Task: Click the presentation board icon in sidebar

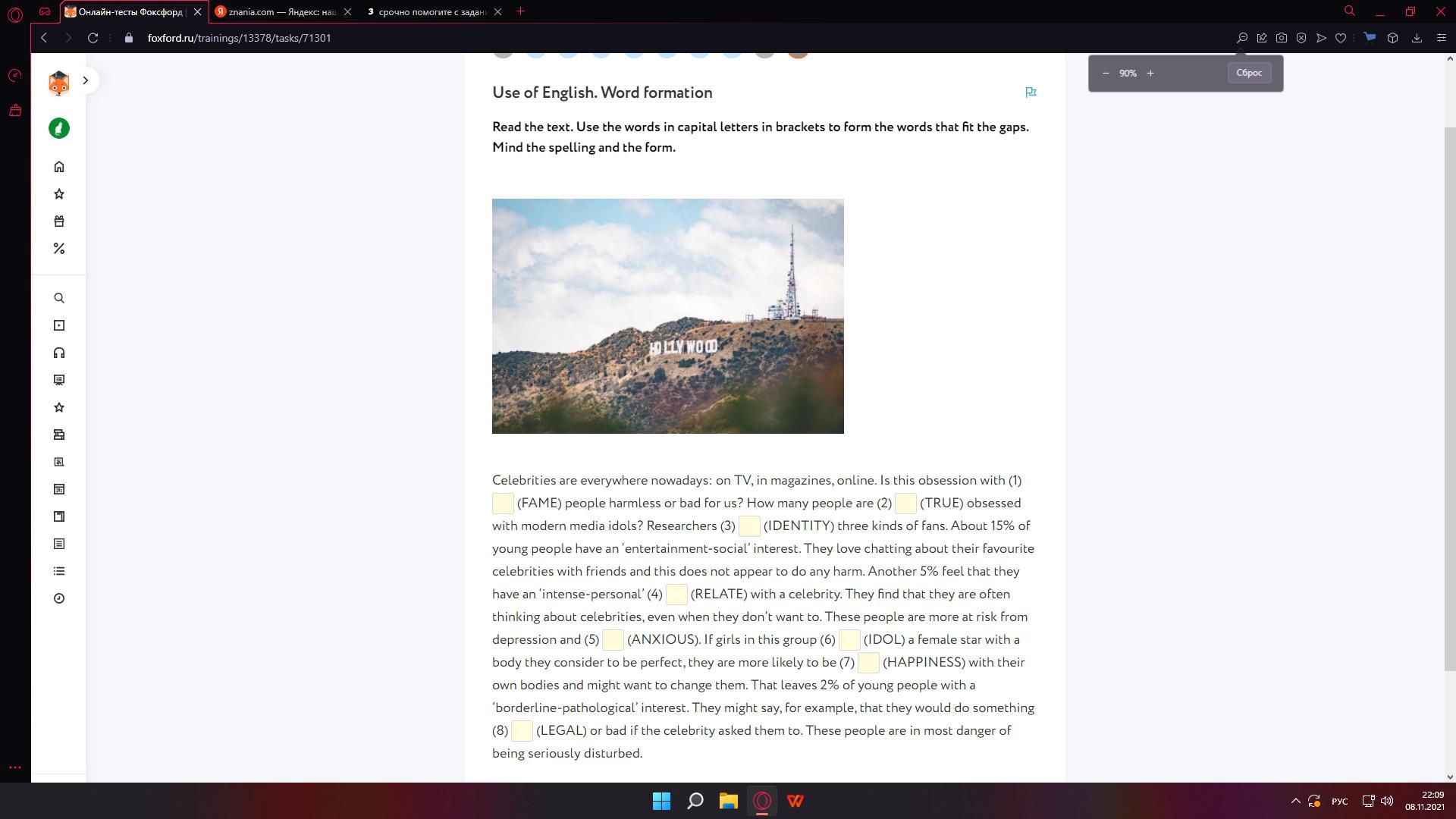Action: [59, 380]
